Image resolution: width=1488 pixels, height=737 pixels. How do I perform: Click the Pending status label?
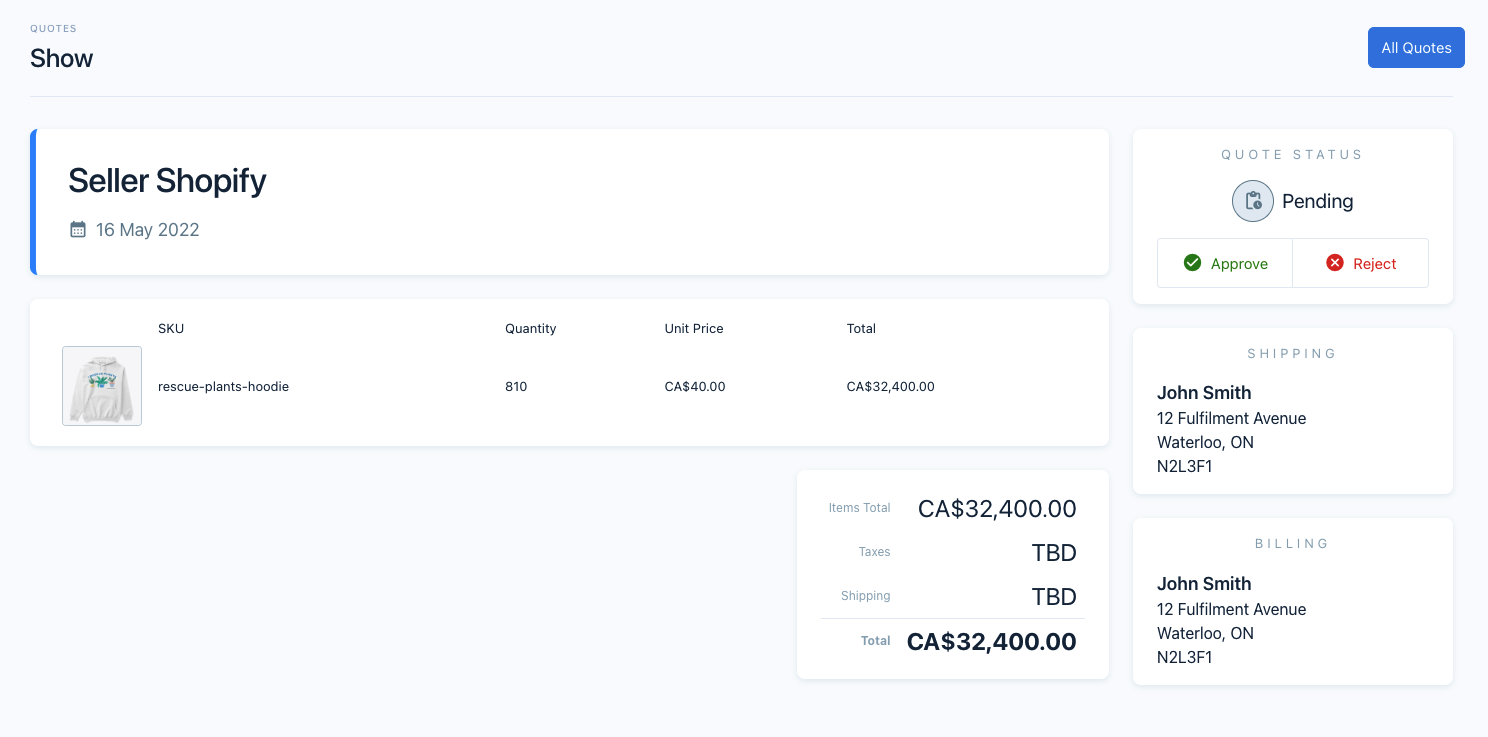coord(1317,201)
